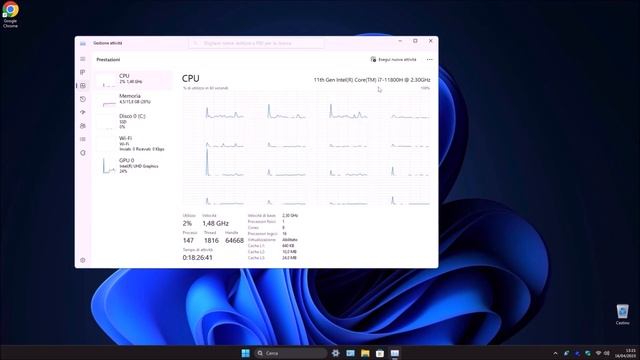
Task: Open the Processi page from the sidebar
Action: 83,72
